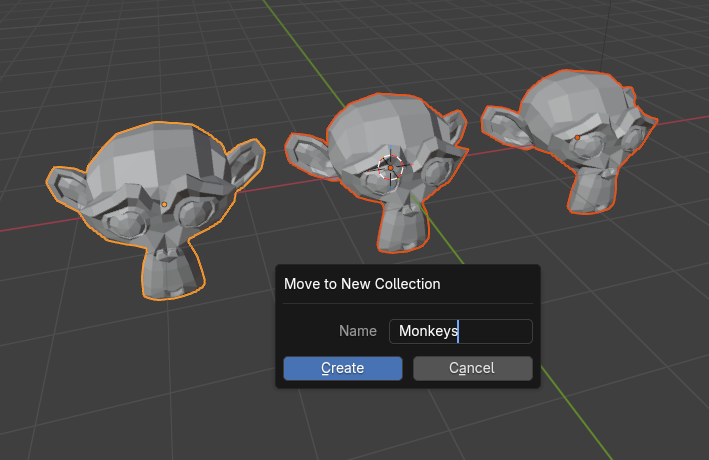The height and width of the screenshot is (460, 709).
Task: Select the middle monkey head at 3D cursor
Action: tap(377, 171)
